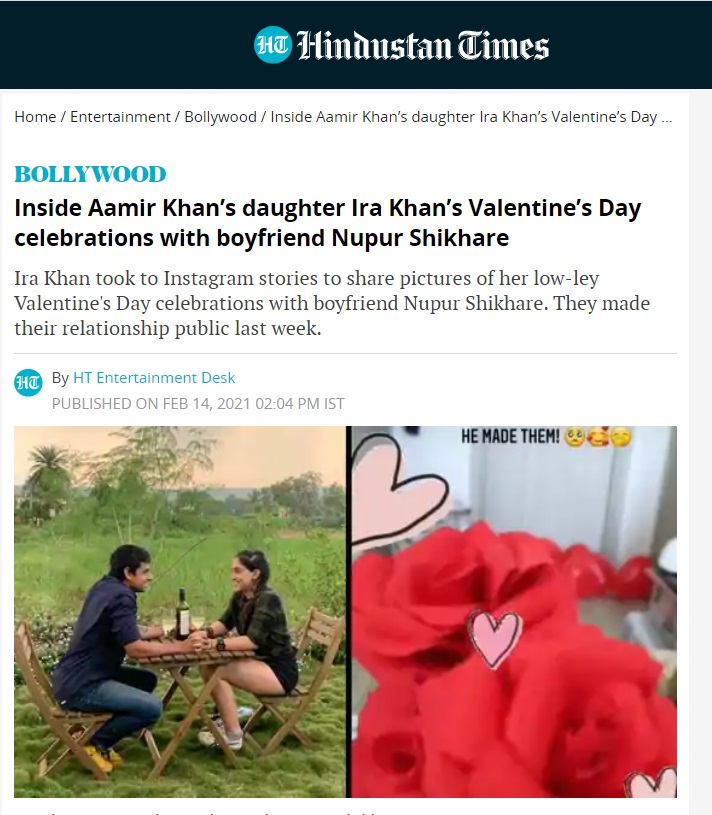The image size is (712, 815).
Task: Click the pink heart sticker on roses
Action: pyautogui.click(x=495, y=638)
